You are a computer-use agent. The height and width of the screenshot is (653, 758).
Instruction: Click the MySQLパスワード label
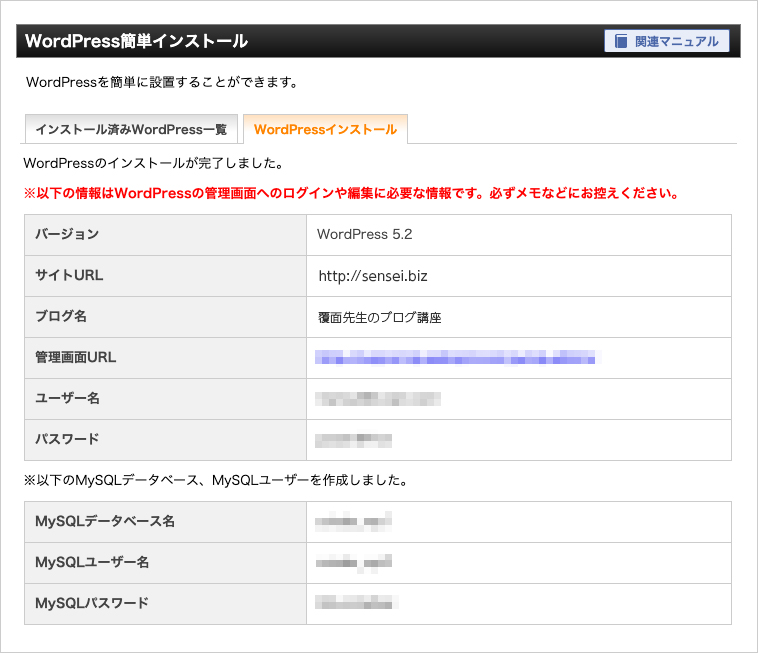click(92, 603)
